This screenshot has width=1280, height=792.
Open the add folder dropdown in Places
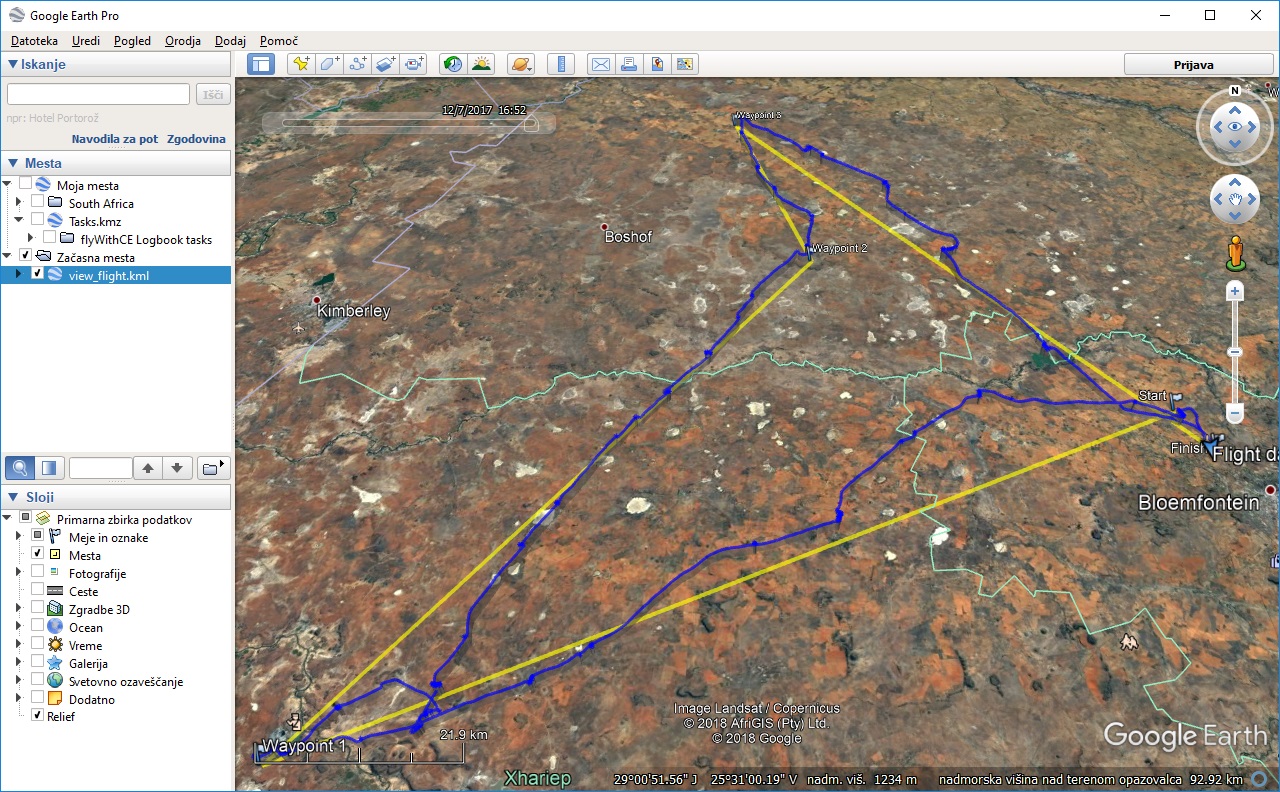point(213,467)
